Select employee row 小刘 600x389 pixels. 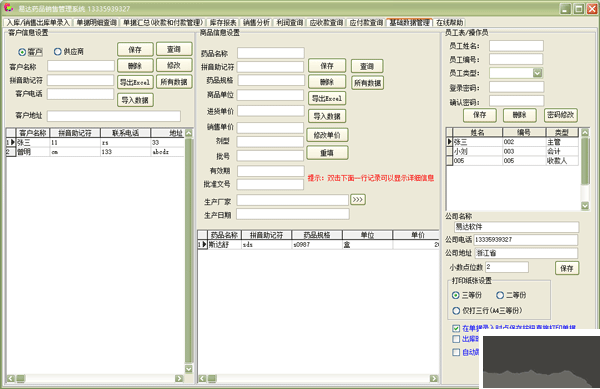[512, 151]
